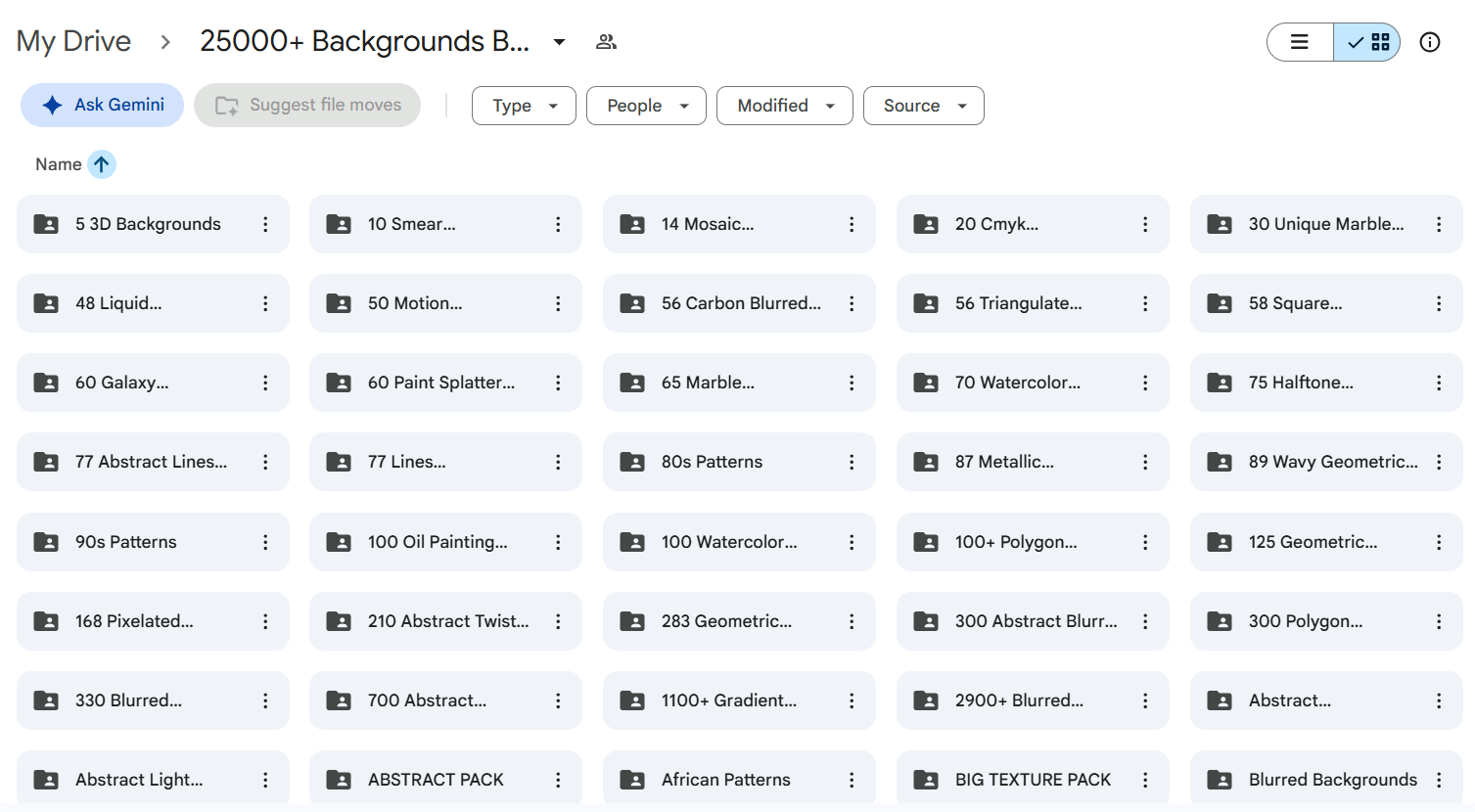Open more options for BIG TEXTURE PACK
This screenshot has width=1475, height=812.
(1145, 780)
